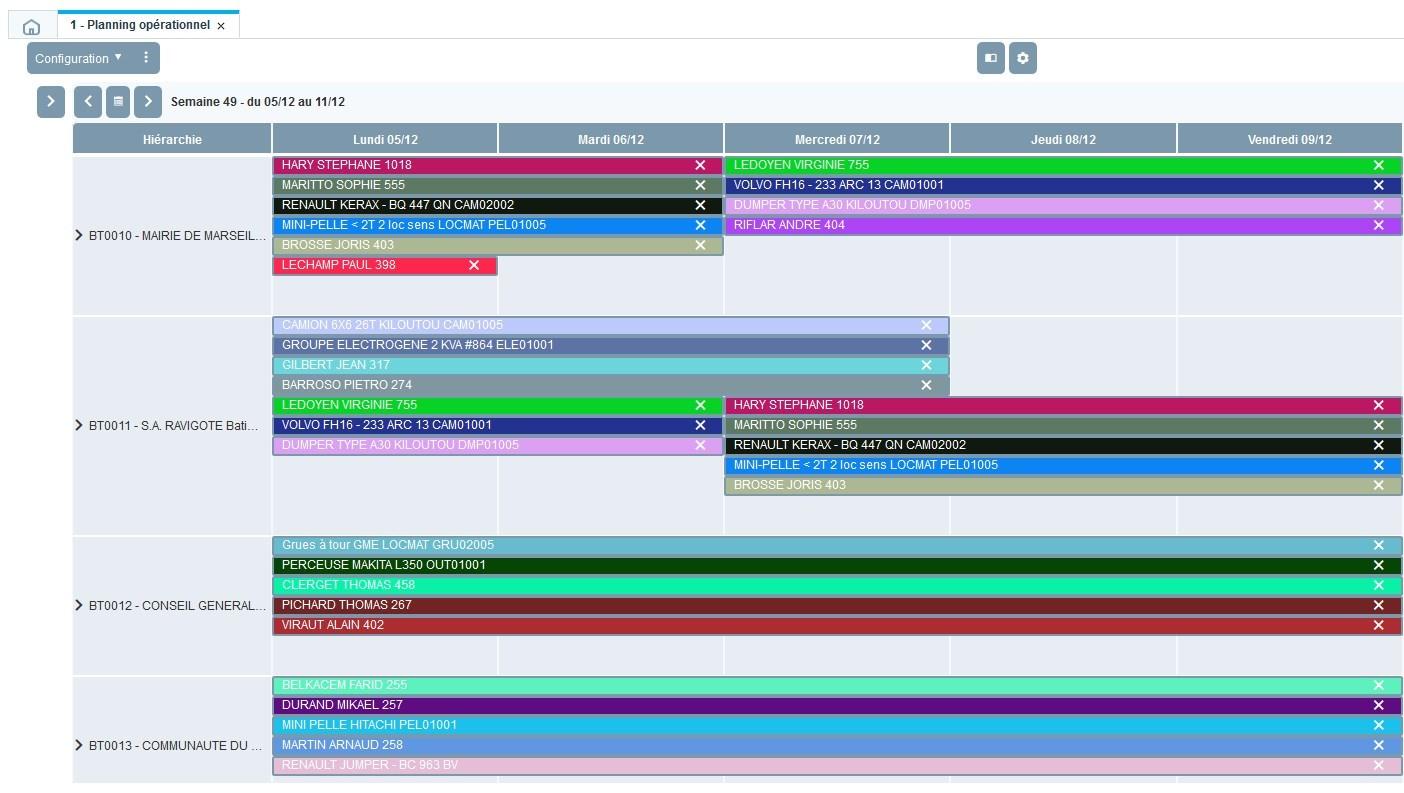Select VIRAUT ALAIN 402 task bar
Viewport: 1404px width, 793px height.
coord(837,625)
